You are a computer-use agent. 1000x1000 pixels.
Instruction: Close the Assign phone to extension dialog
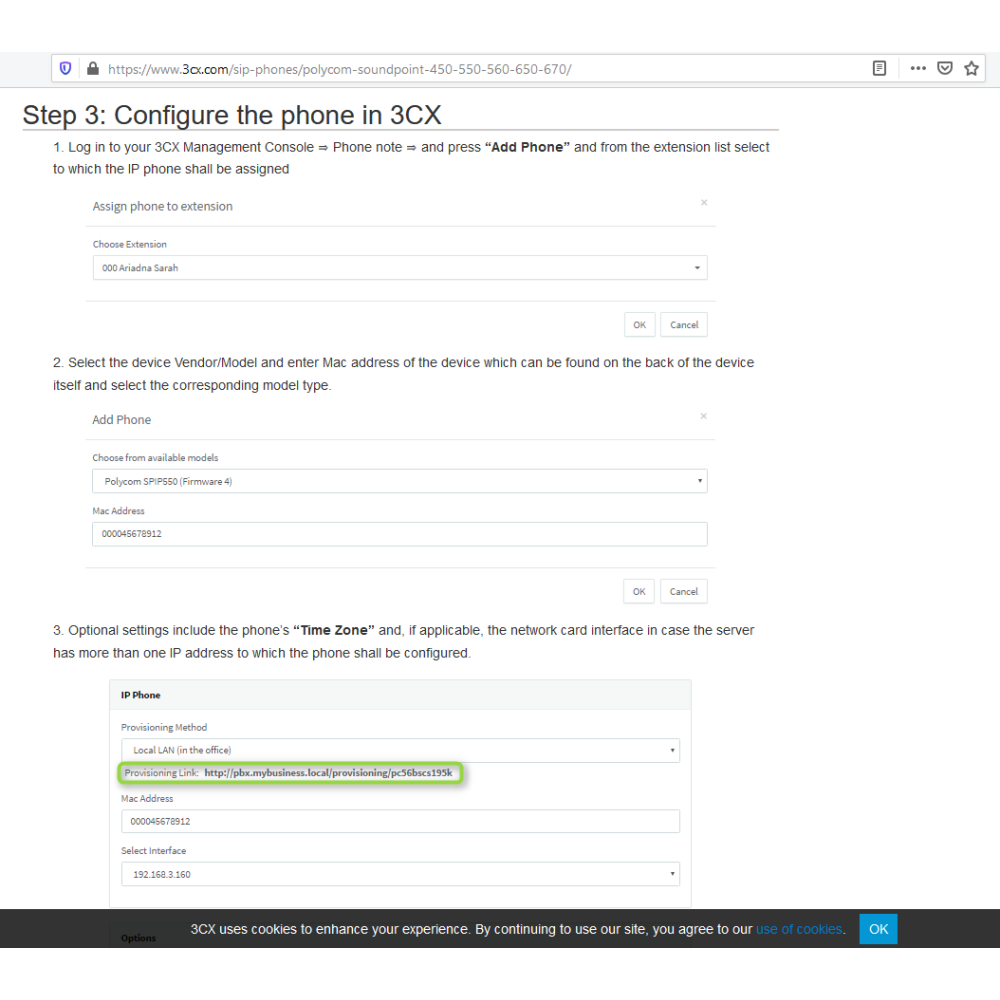tap(704, 202)
